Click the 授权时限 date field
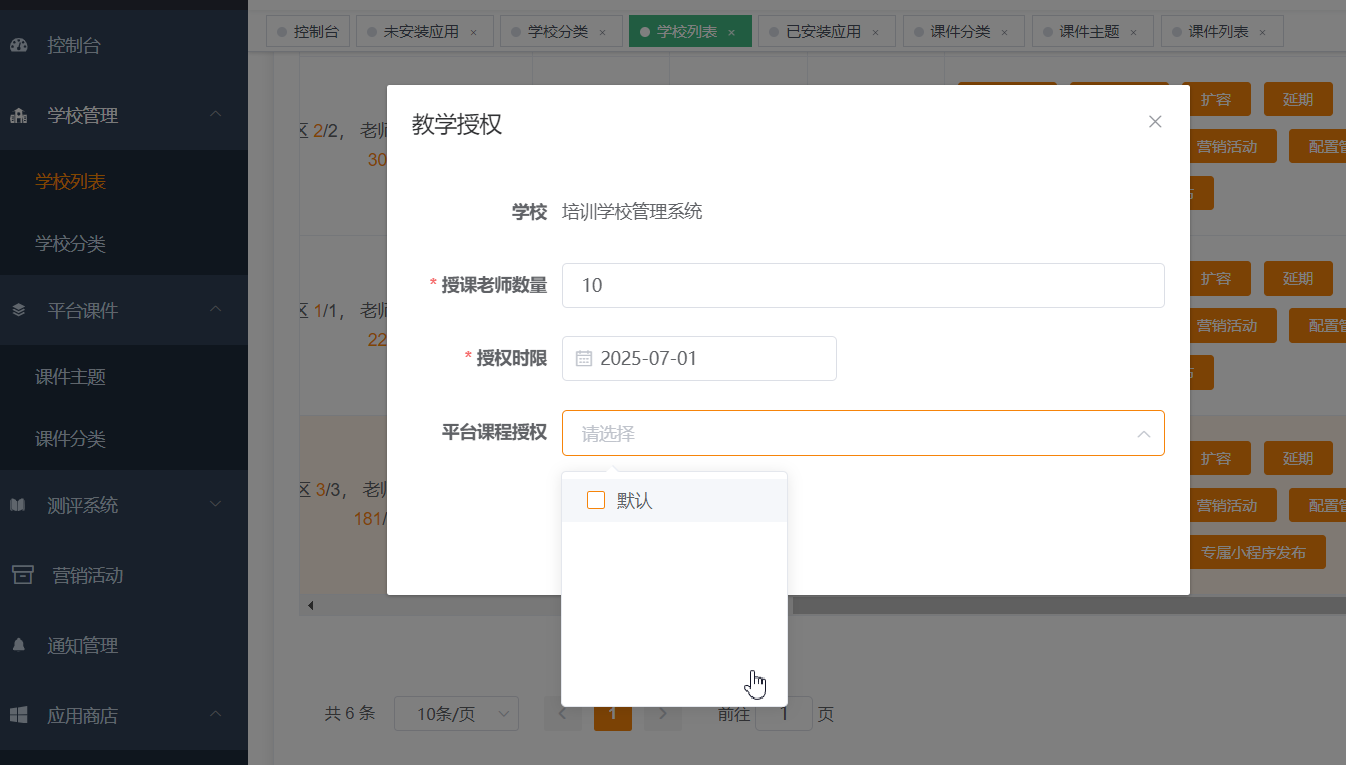1346x765 pixels. (699, 358)
